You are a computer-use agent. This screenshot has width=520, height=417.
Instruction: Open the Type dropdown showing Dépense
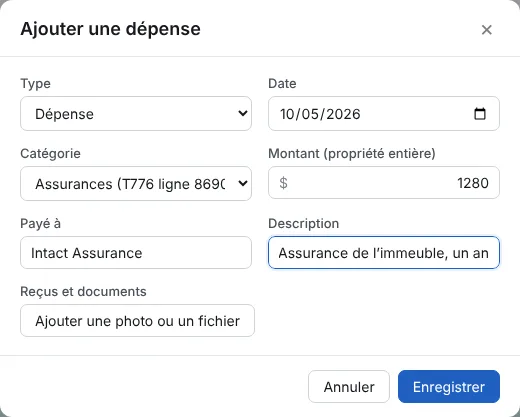click(x=136, y=114)
